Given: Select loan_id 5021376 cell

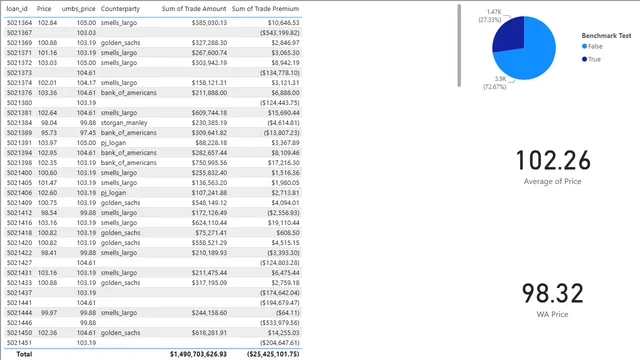Looking at the screenshot, I should pyautogui.click(x=19, y=93).
